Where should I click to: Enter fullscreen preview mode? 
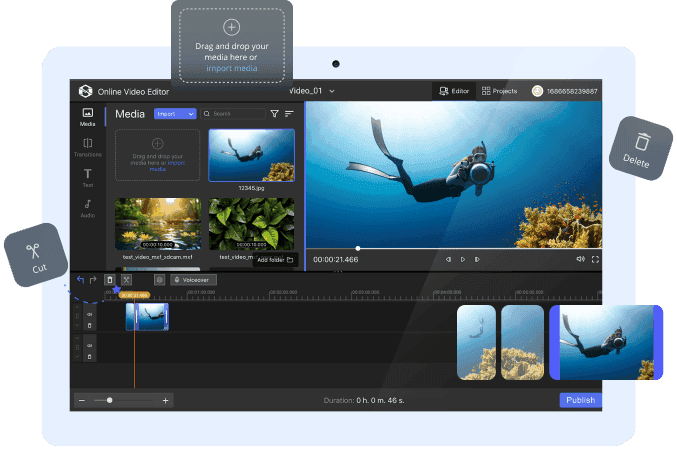pyautogui.click(x=595, y=259)
